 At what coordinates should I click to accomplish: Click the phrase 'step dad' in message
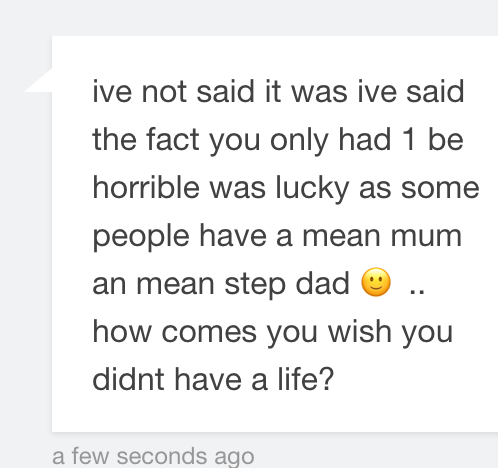pyautogui.click(x=287, y=285)
